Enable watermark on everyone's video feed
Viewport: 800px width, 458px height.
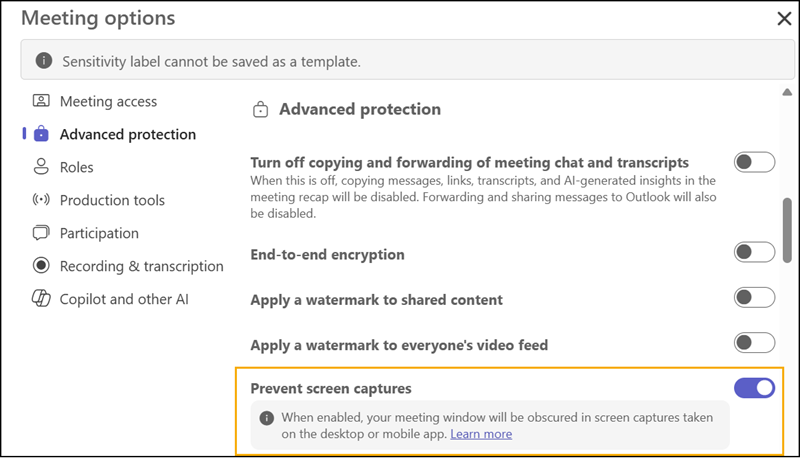pos(754,343)
